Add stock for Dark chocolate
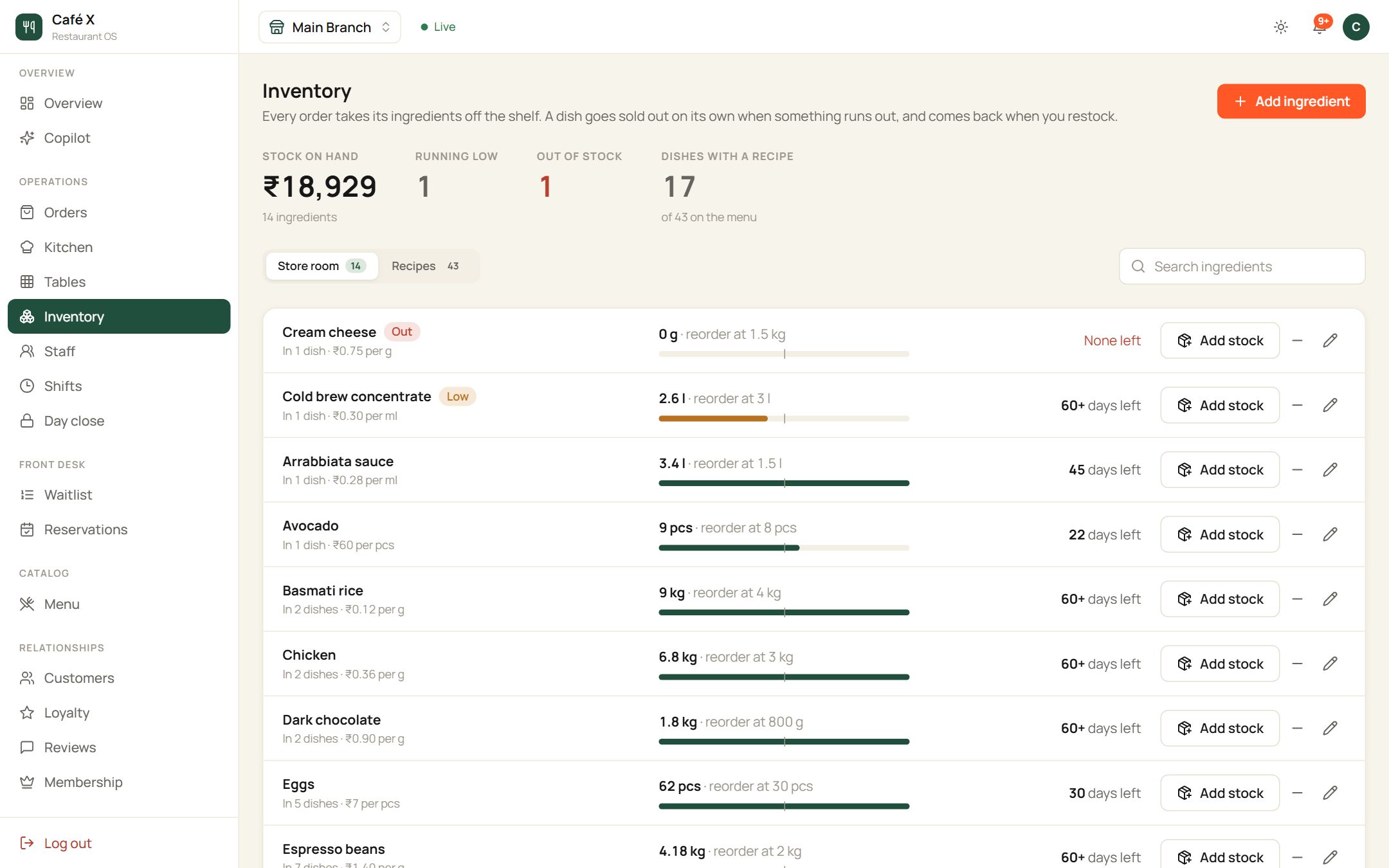The image size is (1389, 868). pos(1220,728)
